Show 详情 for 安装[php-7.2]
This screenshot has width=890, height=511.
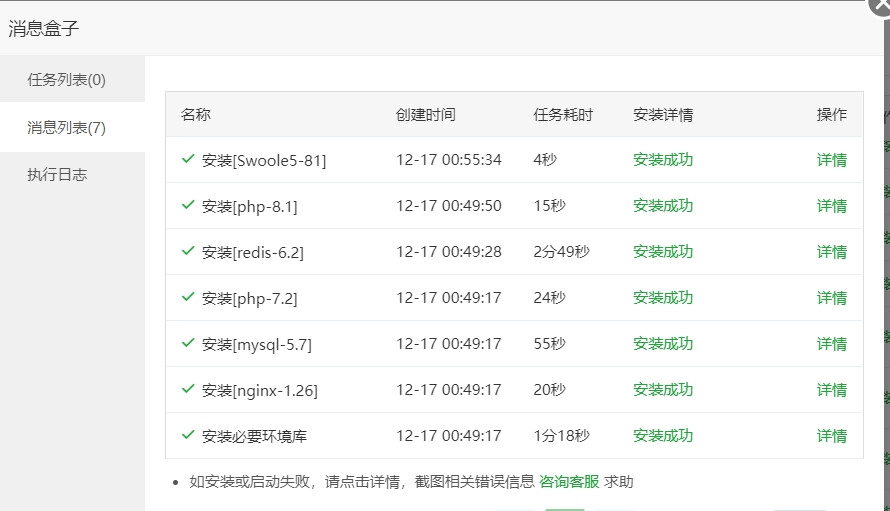832,298
